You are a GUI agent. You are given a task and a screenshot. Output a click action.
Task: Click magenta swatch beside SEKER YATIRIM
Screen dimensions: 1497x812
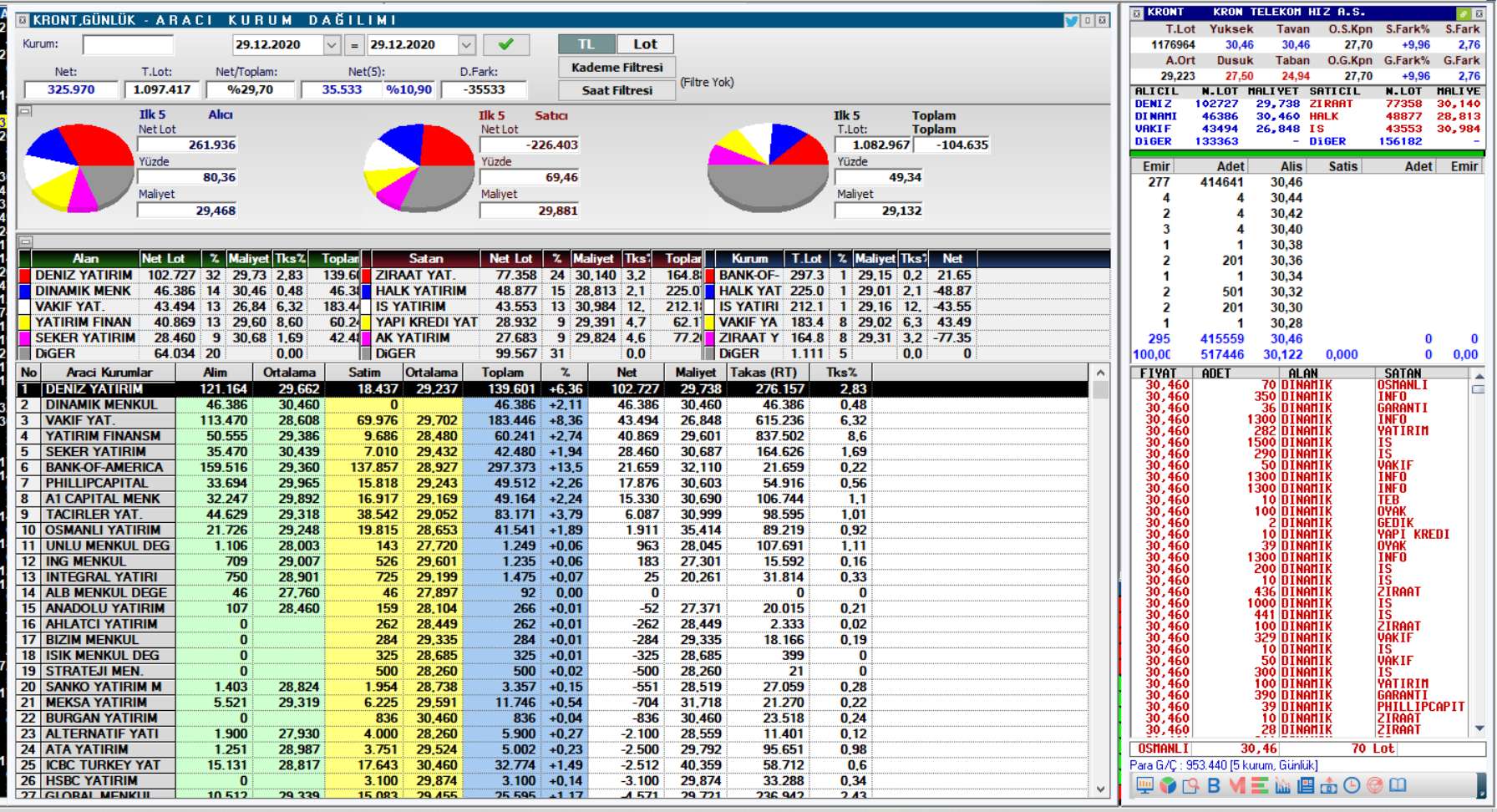[25, 338]
